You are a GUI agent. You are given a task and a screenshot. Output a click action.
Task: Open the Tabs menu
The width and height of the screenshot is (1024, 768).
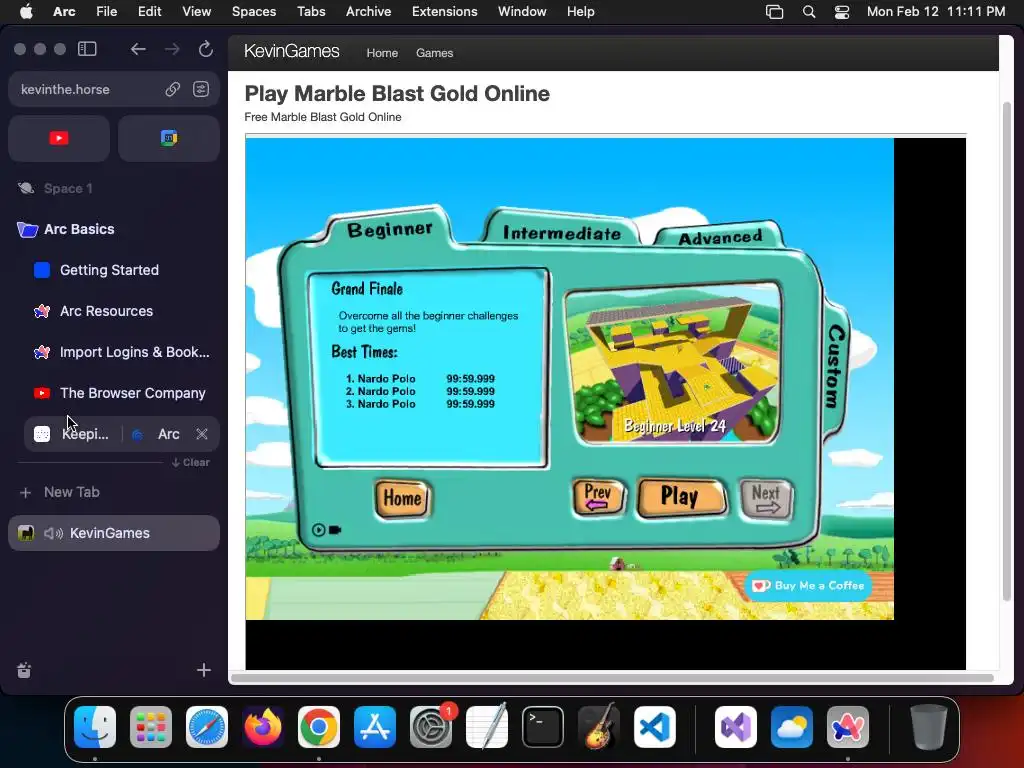tap(311, 11)
